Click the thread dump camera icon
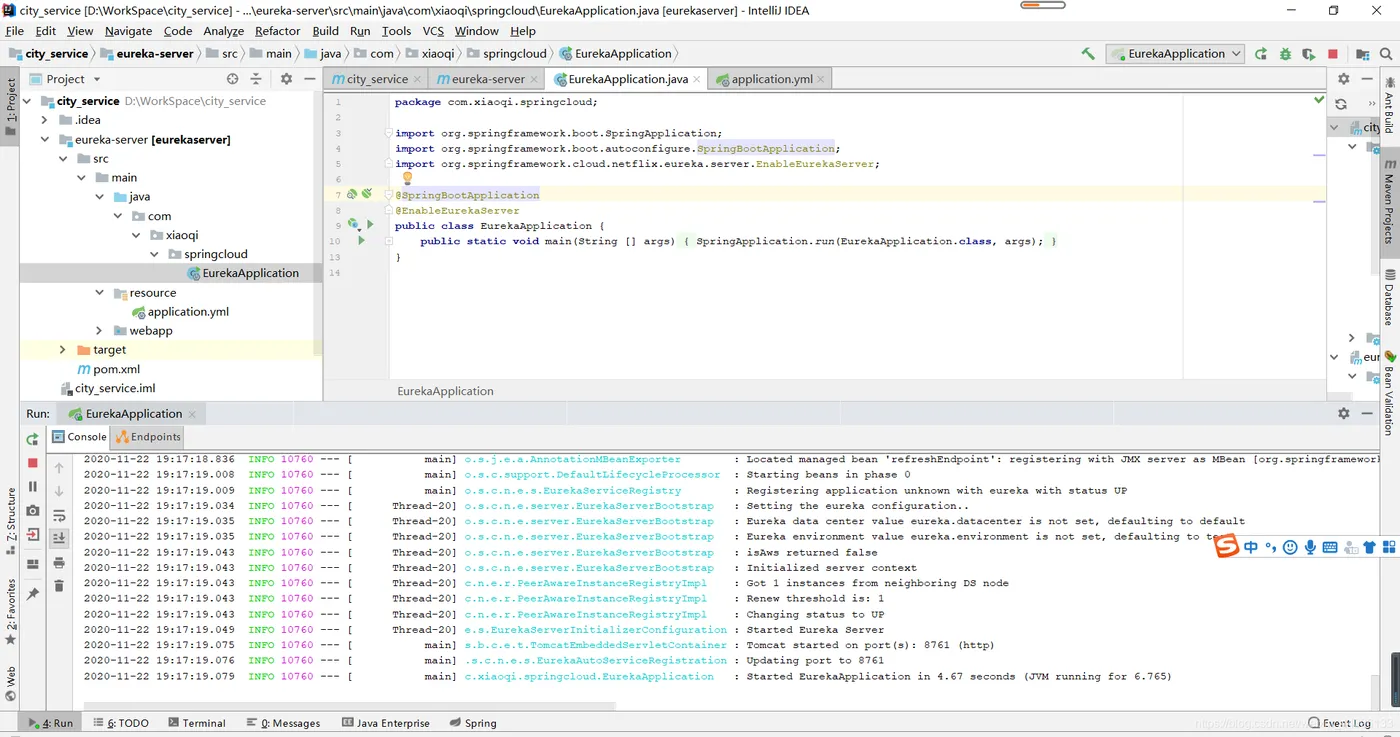The height and width of the screenshot is (737, 1400). pos(33,511)
